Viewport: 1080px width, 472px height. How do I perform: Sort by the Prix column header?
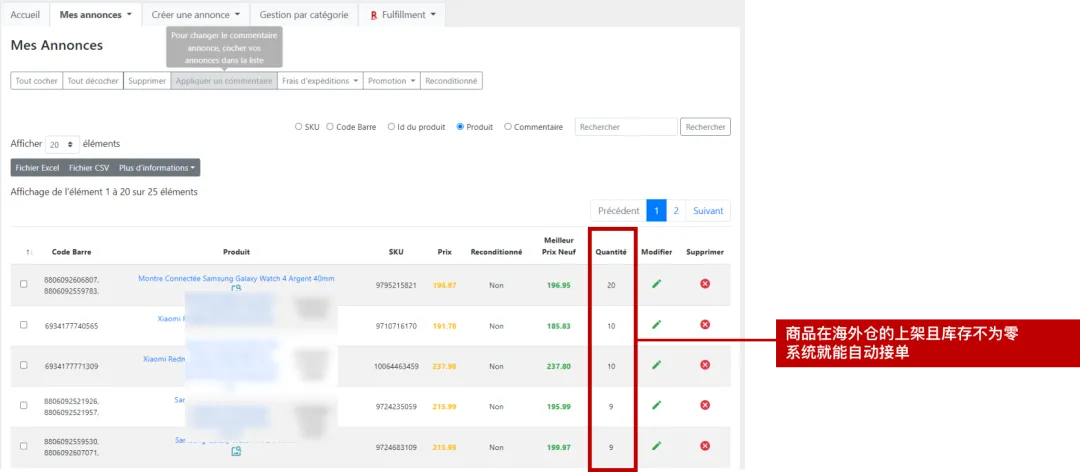[444, 252]
